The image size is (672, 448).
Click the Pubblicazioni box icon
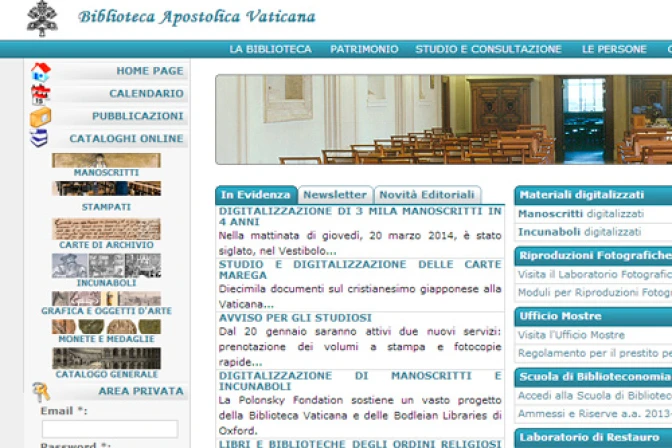point(40,117)
